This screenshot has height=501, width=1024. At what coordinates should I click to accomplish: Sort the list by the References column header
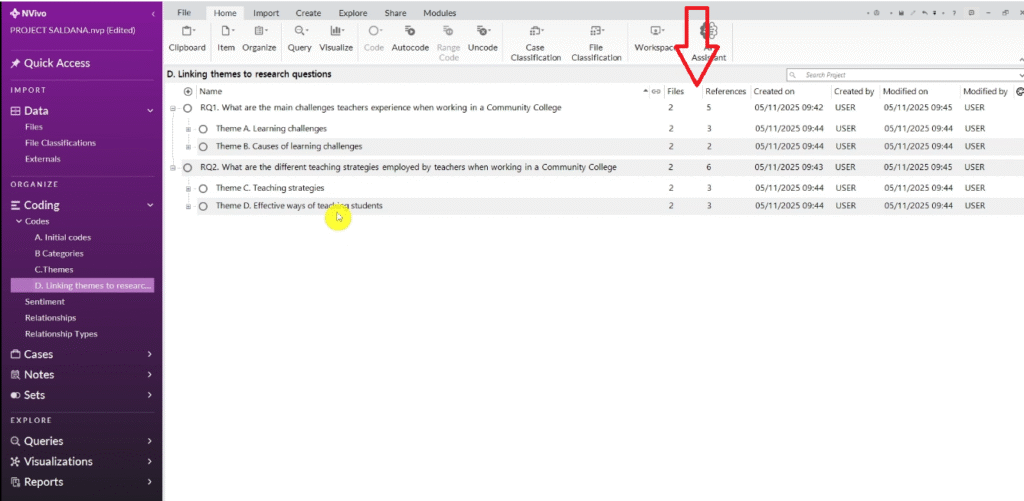725,91
